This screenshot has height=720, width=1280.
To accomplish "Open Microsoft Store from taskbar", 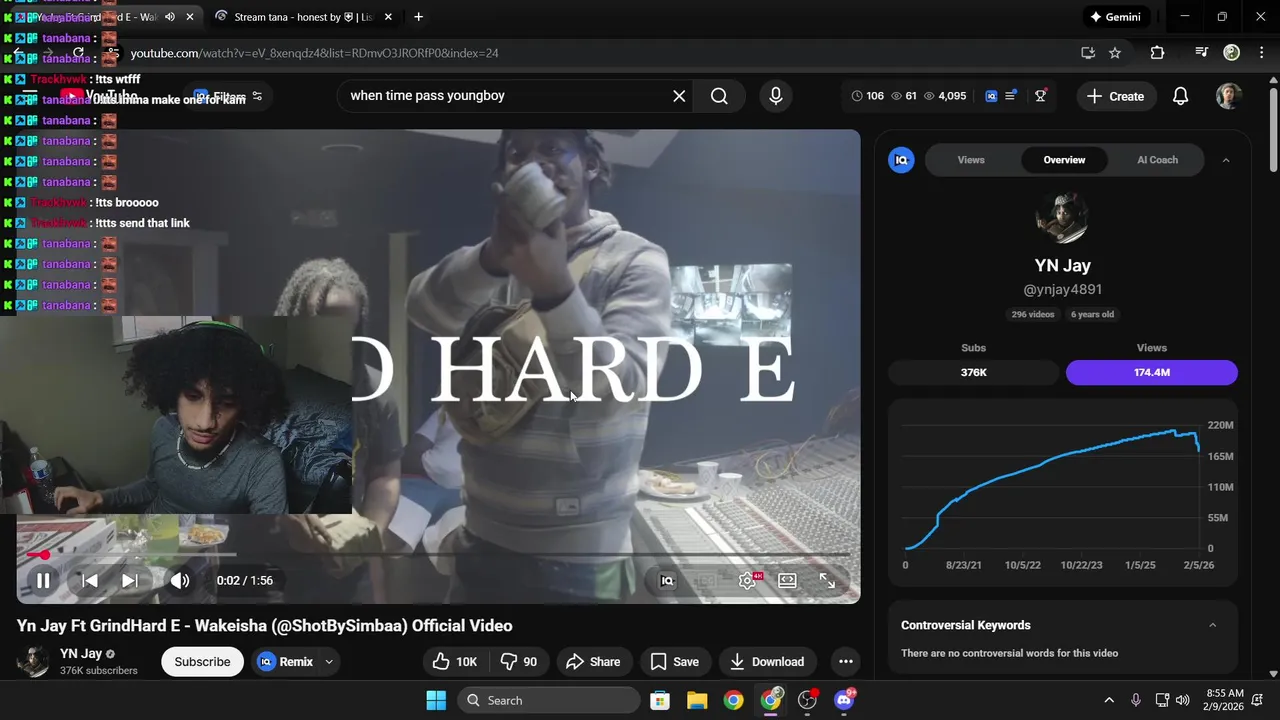I will [660, 700].
